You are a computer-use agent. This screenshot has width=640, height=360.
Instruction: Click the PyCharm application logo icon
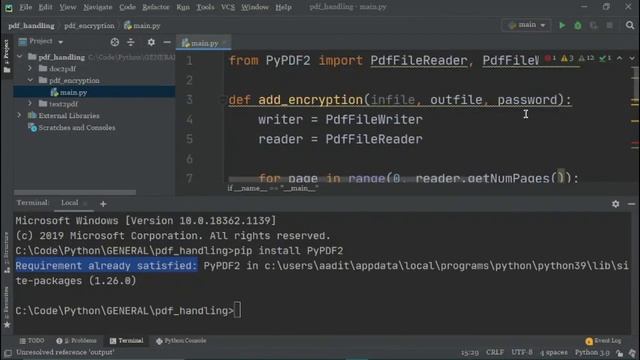8,7
